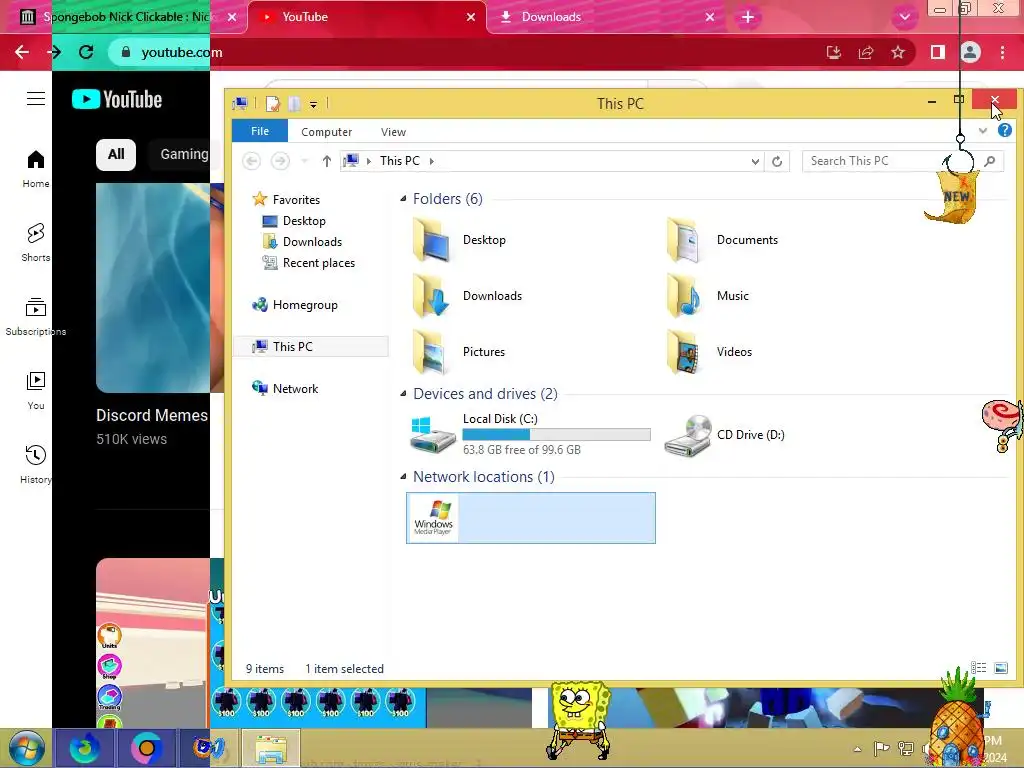Open the Documents folder

pyautogui.click(x=722, y=240)
